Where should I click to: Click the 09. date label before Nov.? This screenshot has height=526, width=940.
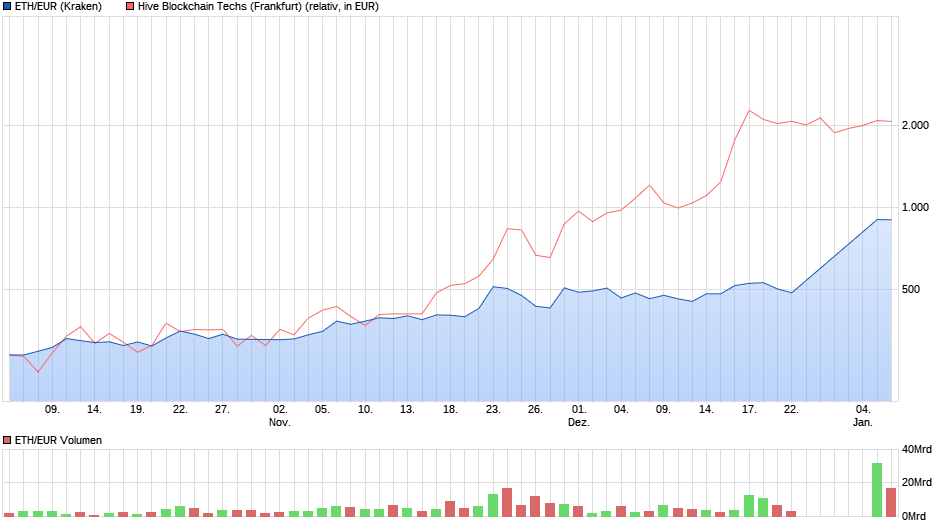52,409
